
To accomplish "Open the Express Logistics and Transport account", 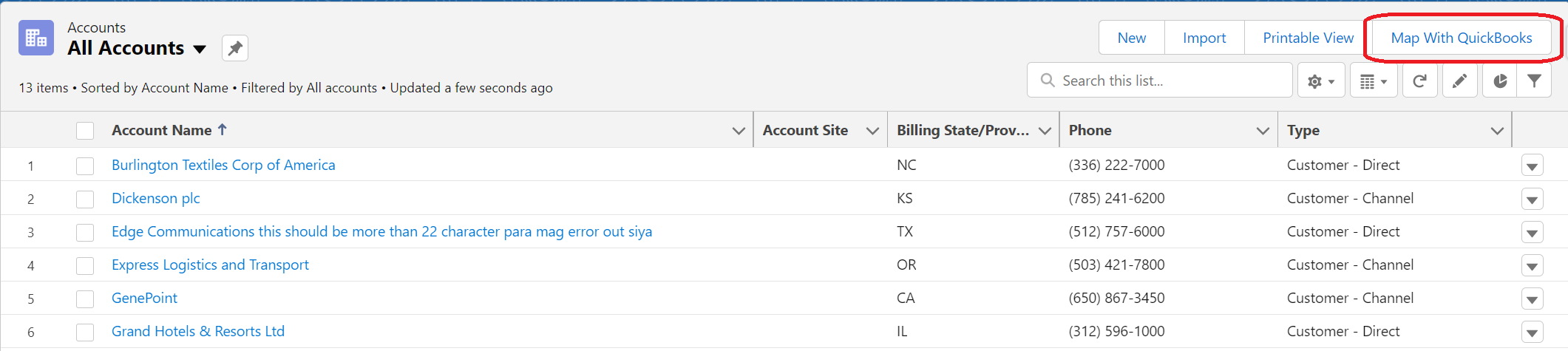I will 210,265.
